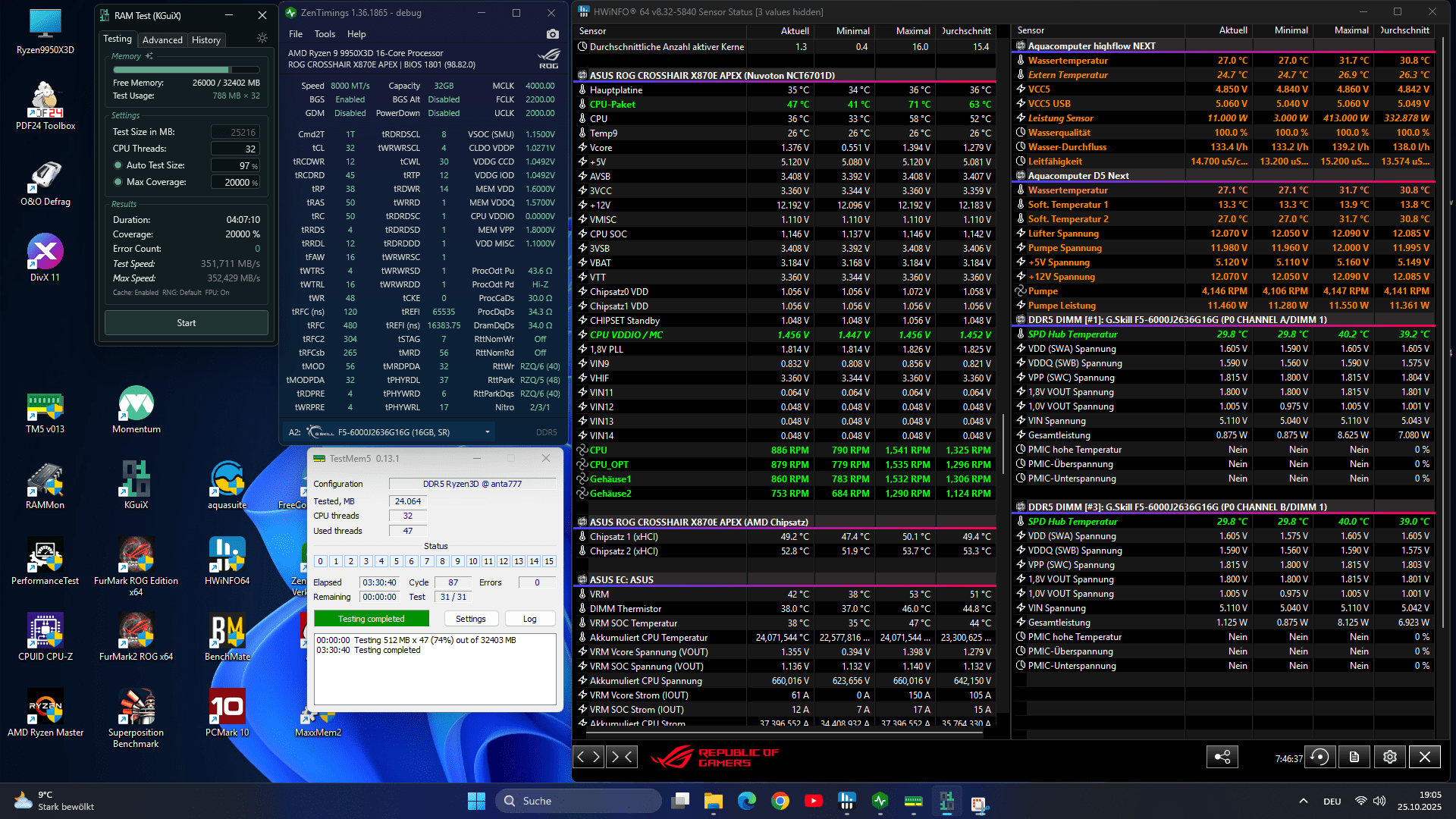Image resolution: width=1456 pixels, height=819 pixels.
Task: Show hidden system tray icons chevron
Action: tap(1303, 802)
